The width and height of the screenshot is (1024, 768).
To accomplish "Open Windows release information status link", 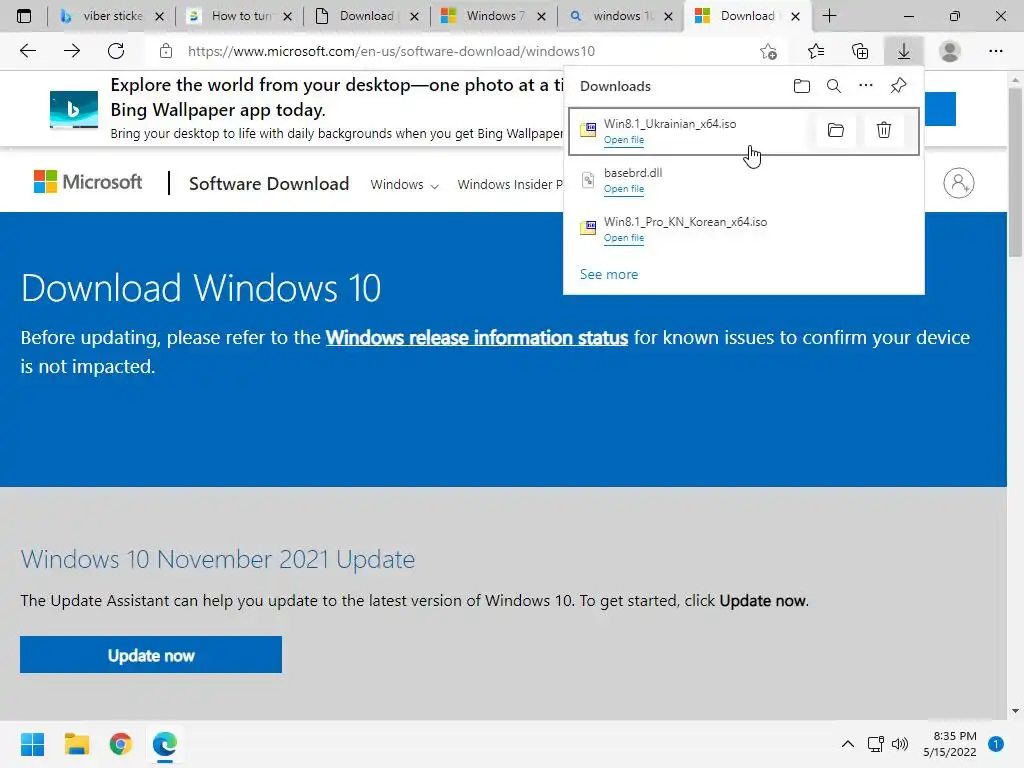I will 477,338.
